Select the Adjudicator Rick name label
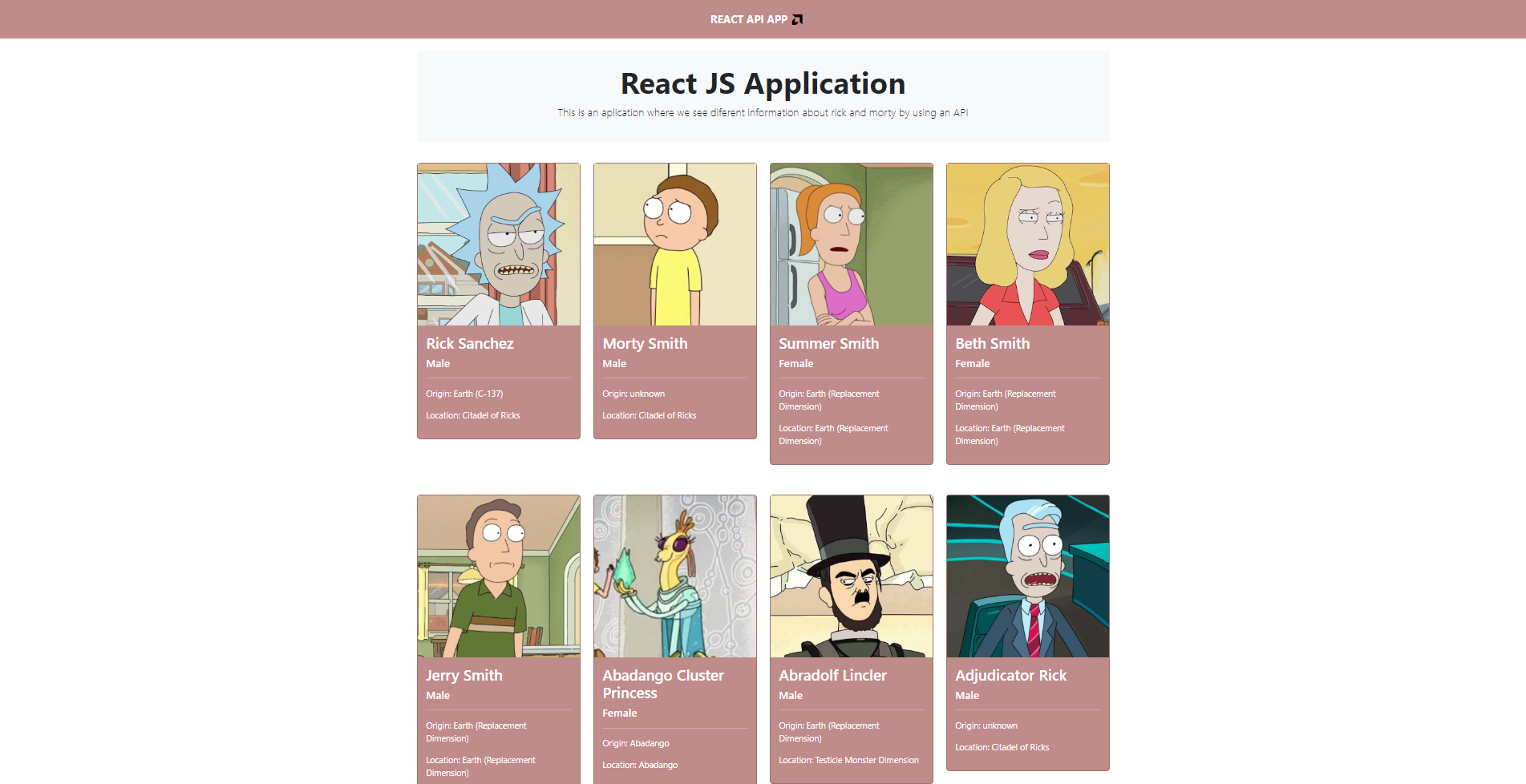 (1011, 675)
